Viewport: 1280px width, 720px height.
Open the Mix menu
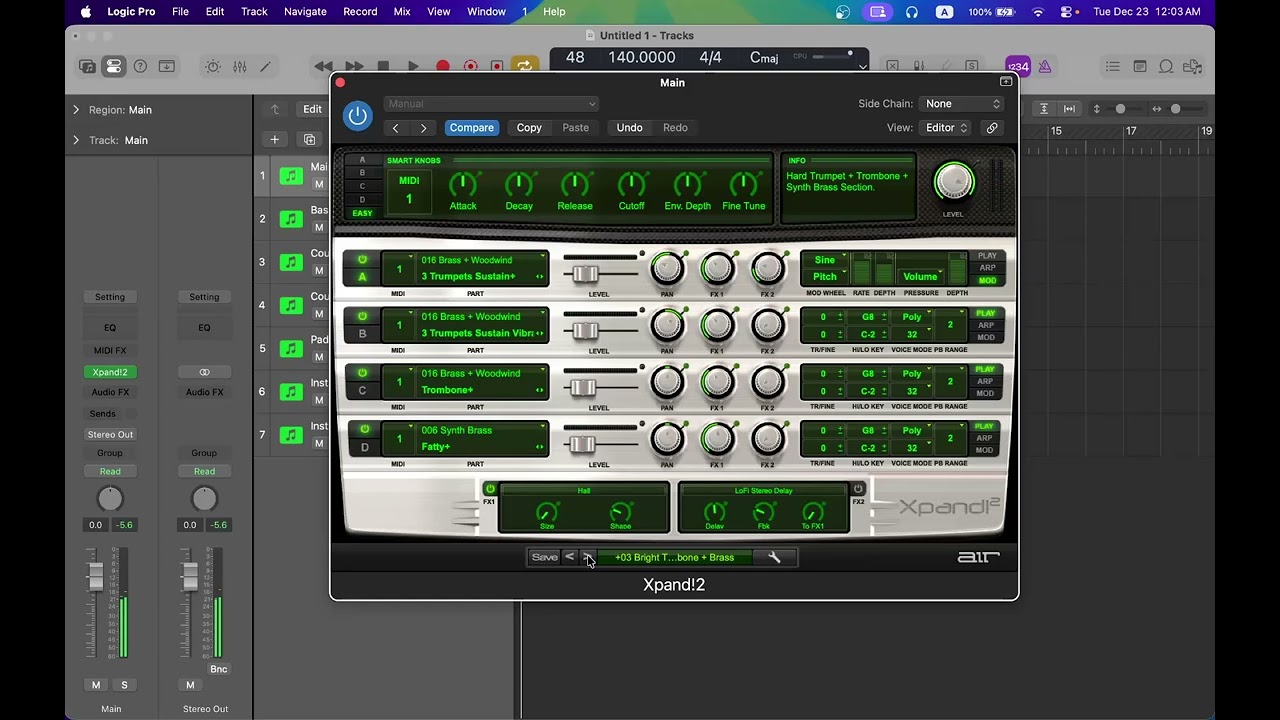coord(402,12)
